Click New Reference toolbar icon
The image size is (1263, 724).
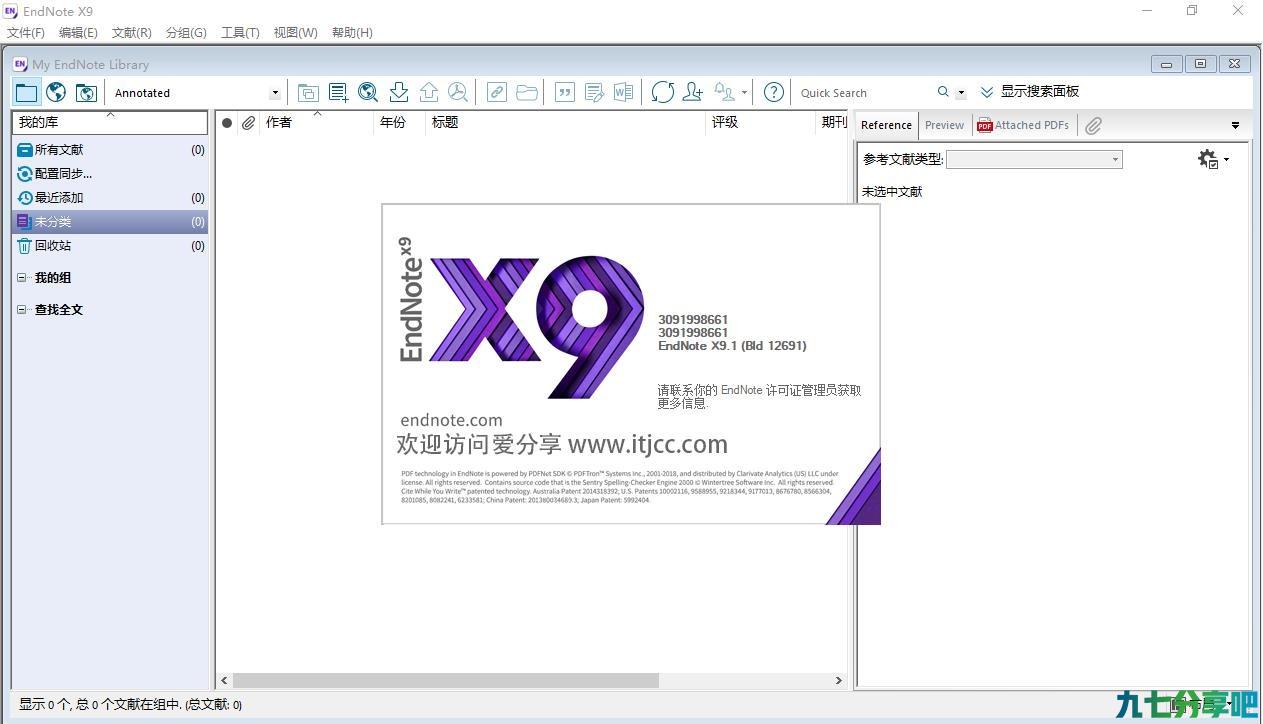pyautogui.click(x=338, y=92)
